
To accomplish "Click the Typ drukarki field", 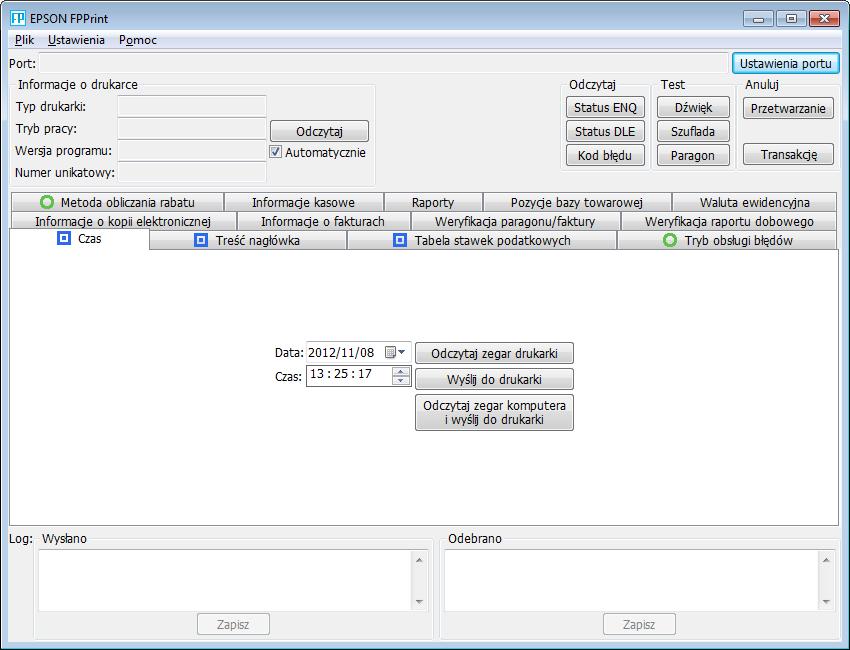I will (x=192, y=106).
